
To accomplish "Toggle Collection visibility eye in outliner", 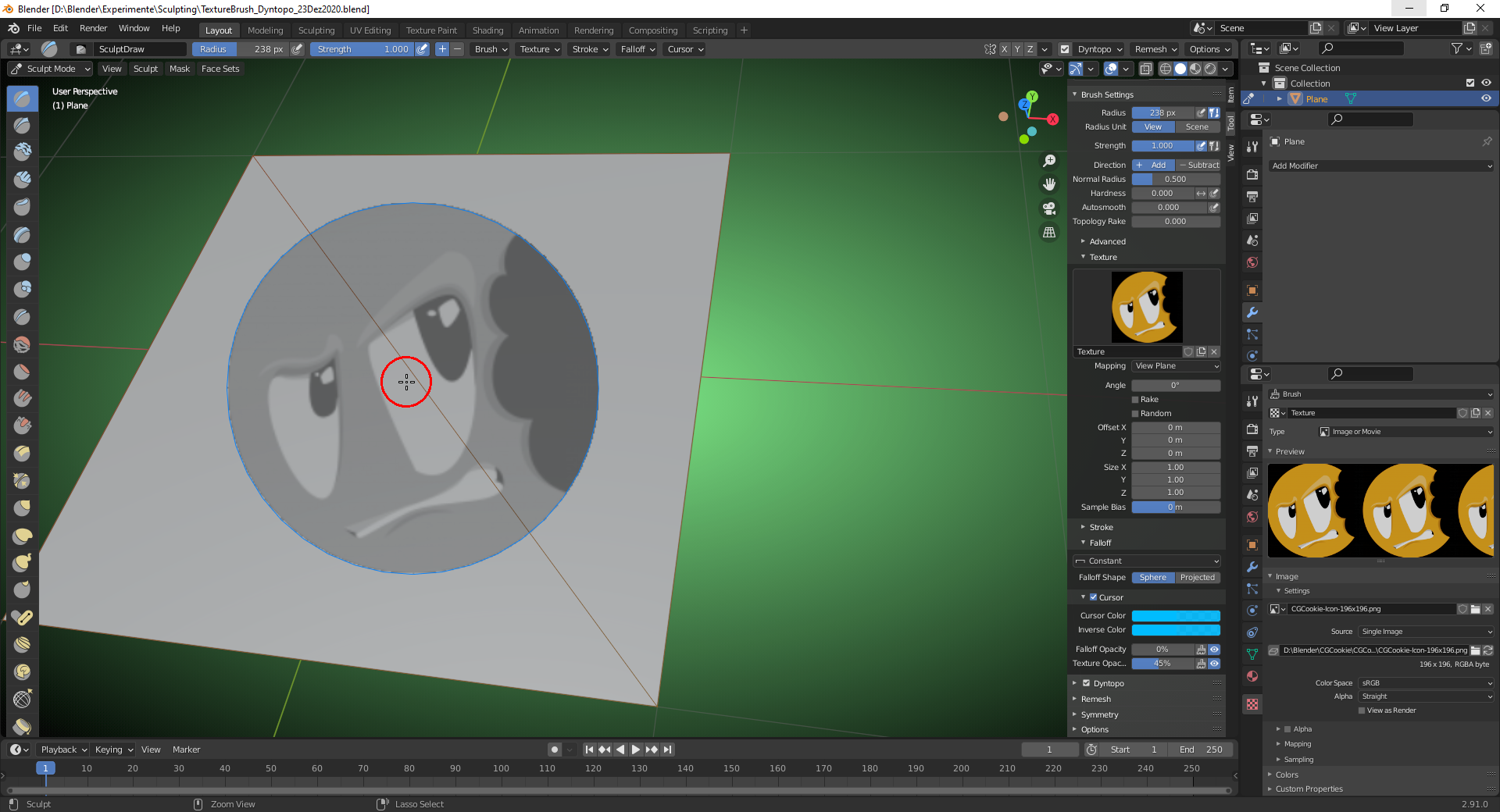I will [1486, 83].
